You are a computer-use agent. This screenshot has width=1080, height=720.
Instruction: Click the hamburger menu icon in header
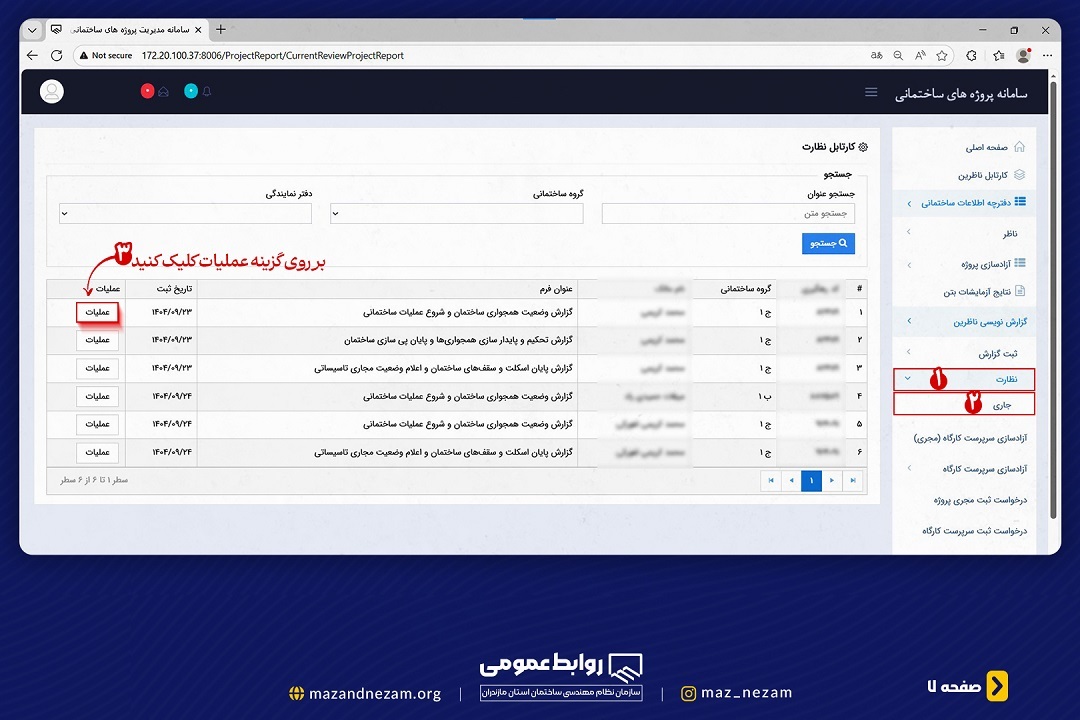[x=871, y=92]
